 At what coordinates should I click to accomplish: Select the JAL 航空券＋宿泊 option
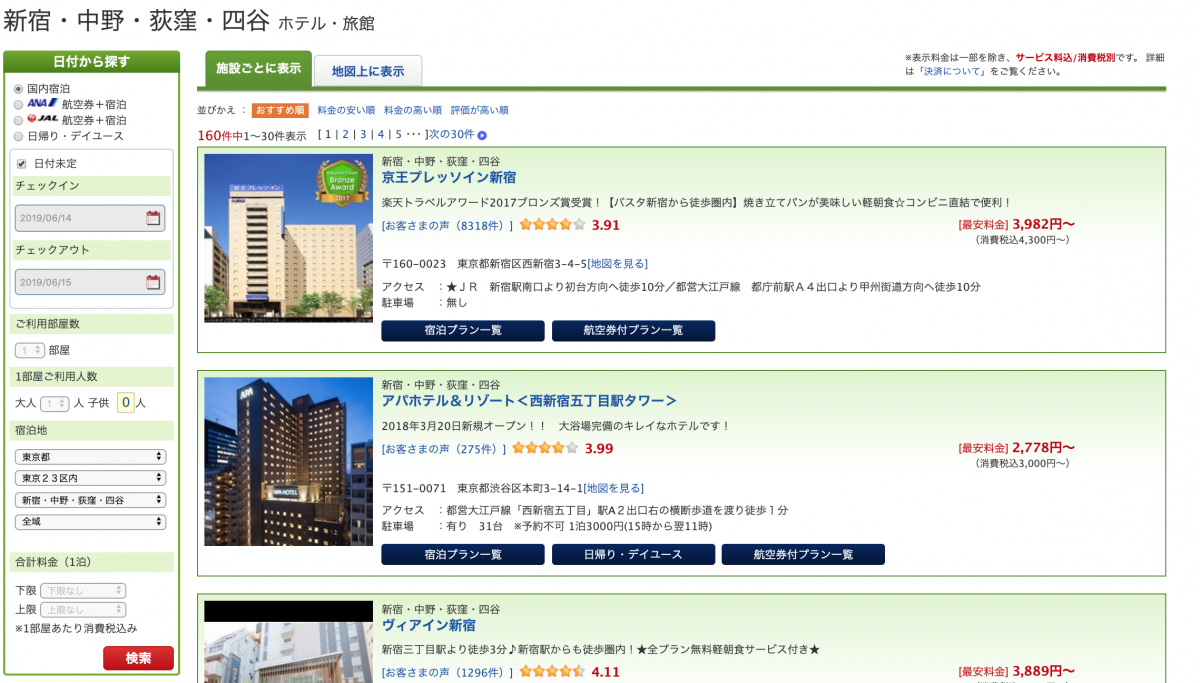click(x=18, y=120)
